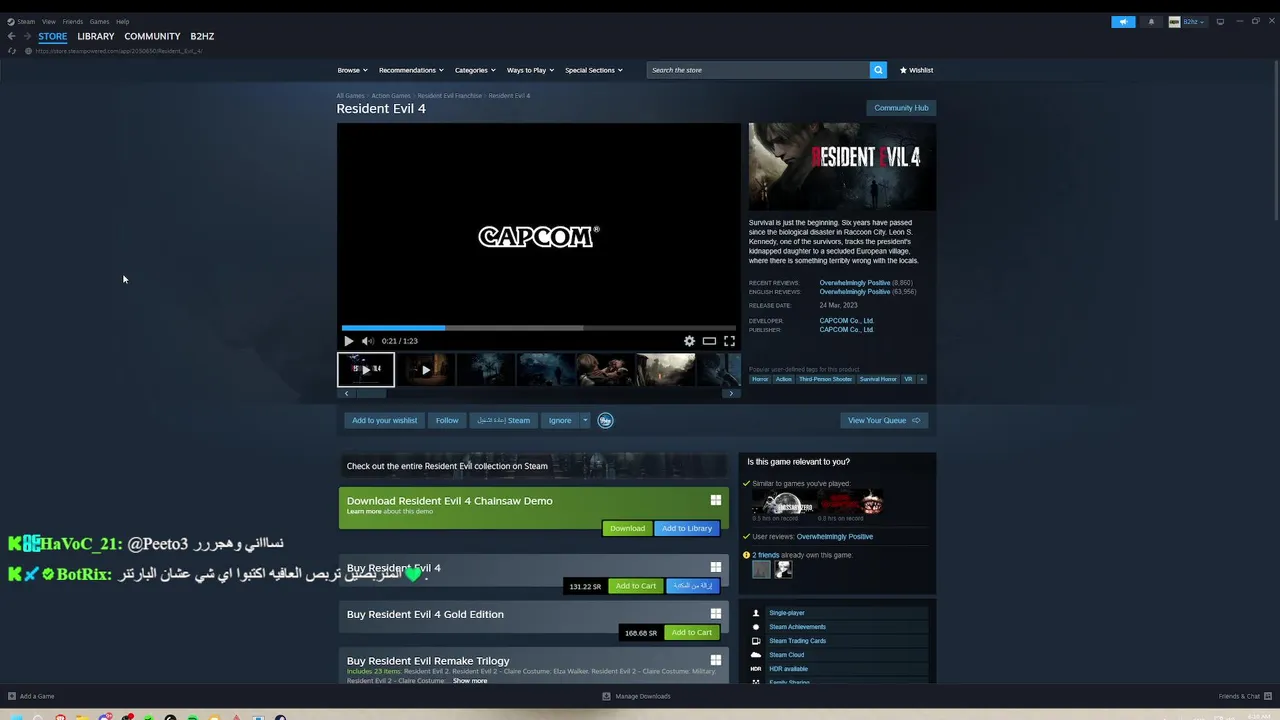1280x720 pixels.
Task: Click the Third-Person Shooter tag
Action: [825, 379]
